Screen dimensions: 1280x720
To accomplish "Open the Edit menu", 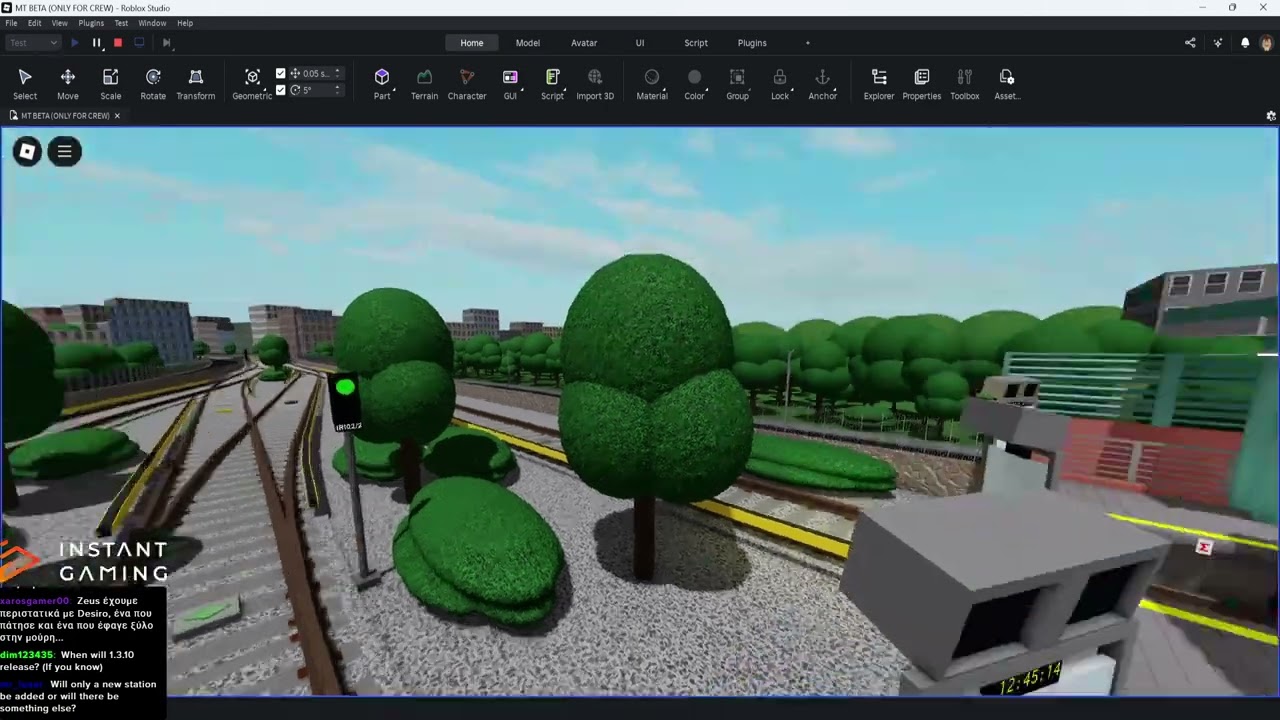I will [x=35, y=23].
